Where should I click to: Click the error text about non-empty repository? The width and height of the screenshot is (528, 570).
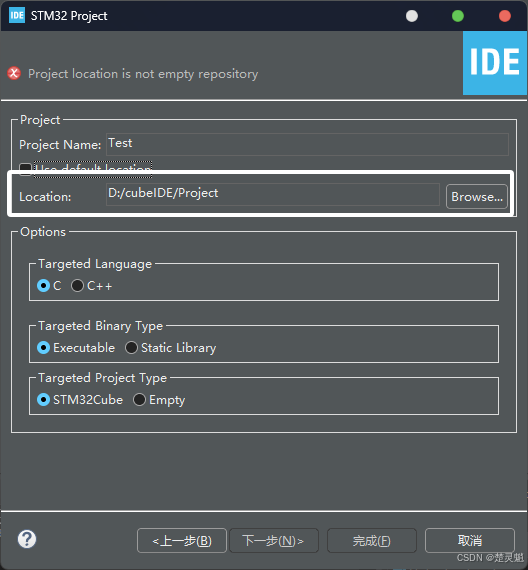tap(143, 74)
